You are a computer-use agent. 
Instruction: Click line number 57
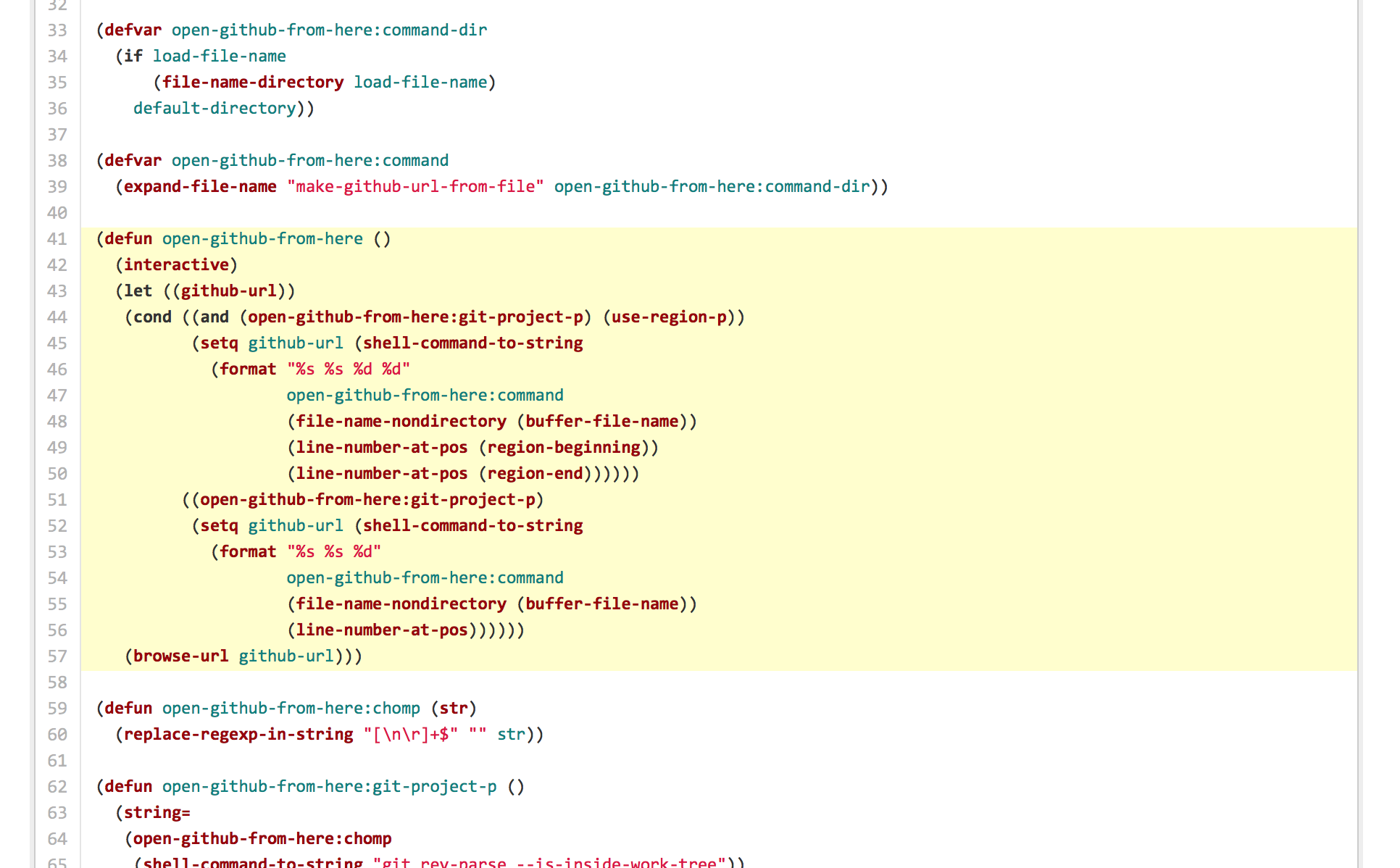[x=57, y=656]
